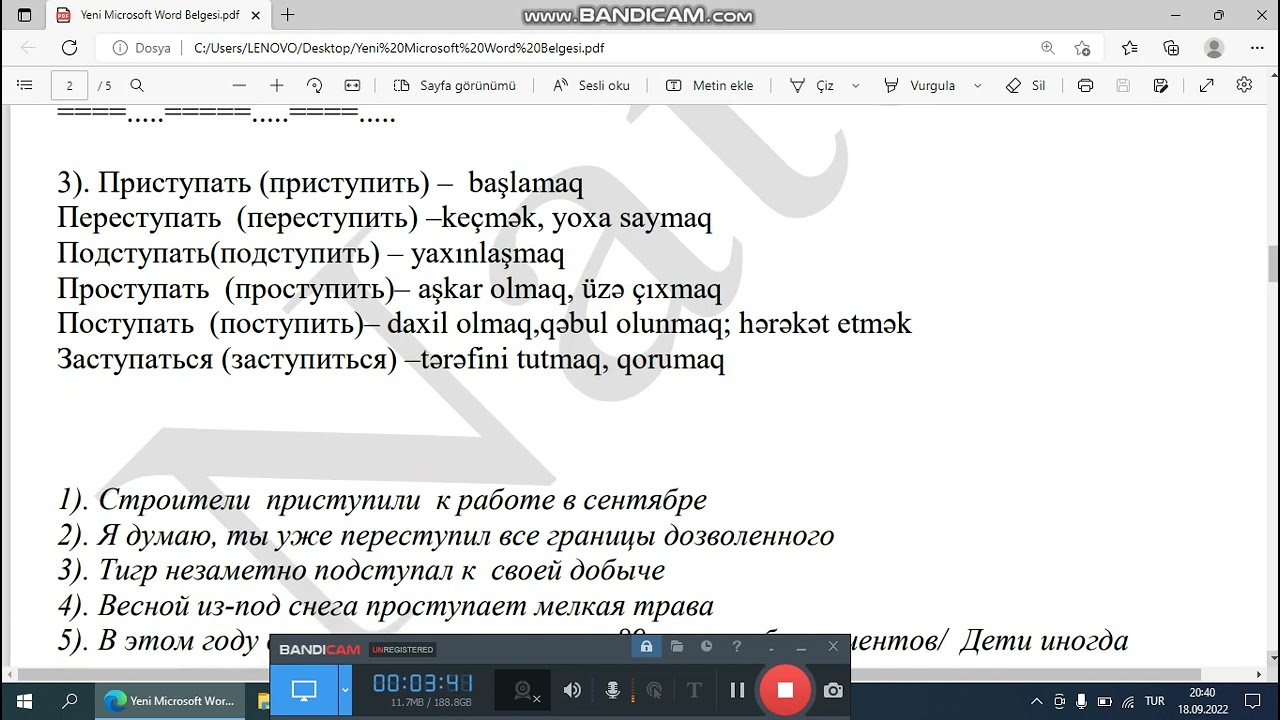Open the browser profile avatar

pos(1214,48)
